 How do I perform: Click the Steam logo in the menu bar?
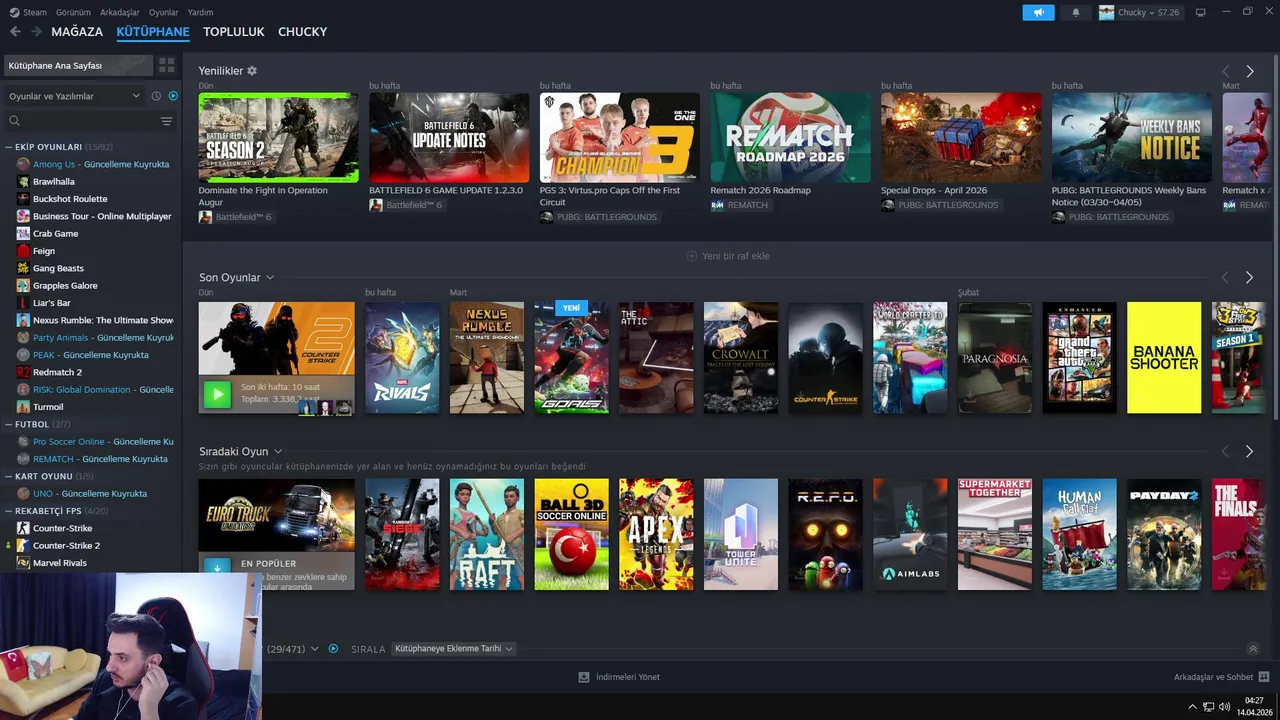coord(14,12)
